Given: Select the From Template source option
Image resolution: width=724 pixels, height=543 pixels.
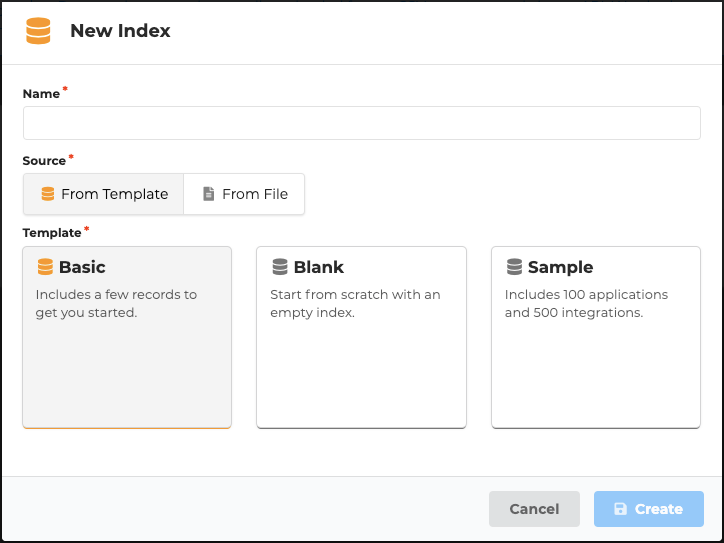Looking at the screenshot, I should [x=104, y=194].
